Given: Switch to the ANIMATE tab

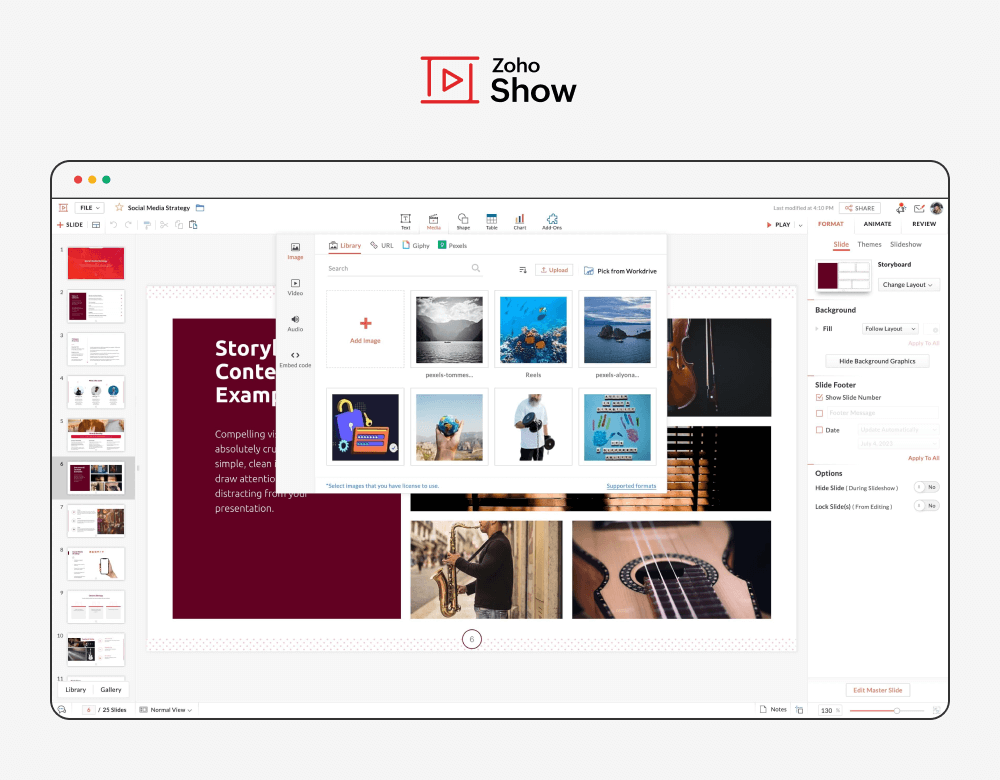Looking at the screenshot, I should [x=877, y=224].
